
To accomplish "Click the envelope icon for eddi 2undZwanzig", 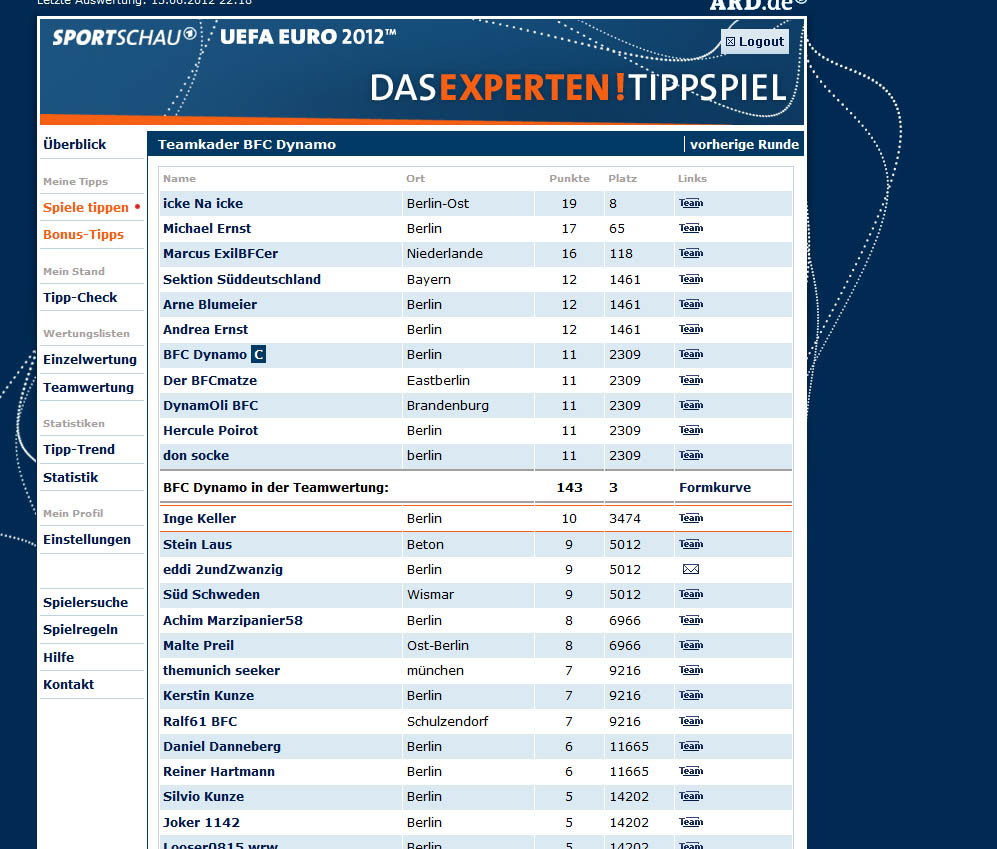I will coord(690,569).
